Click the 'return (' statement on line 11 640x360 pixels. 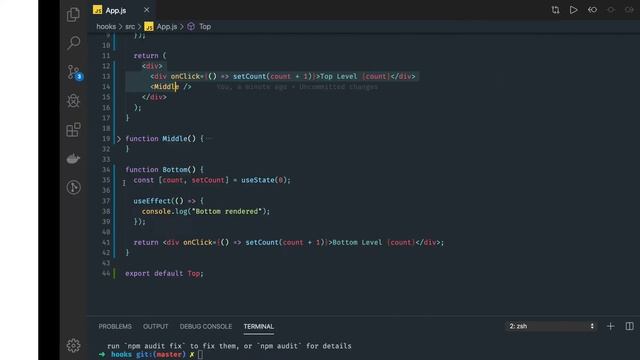[x=150, y=56]
